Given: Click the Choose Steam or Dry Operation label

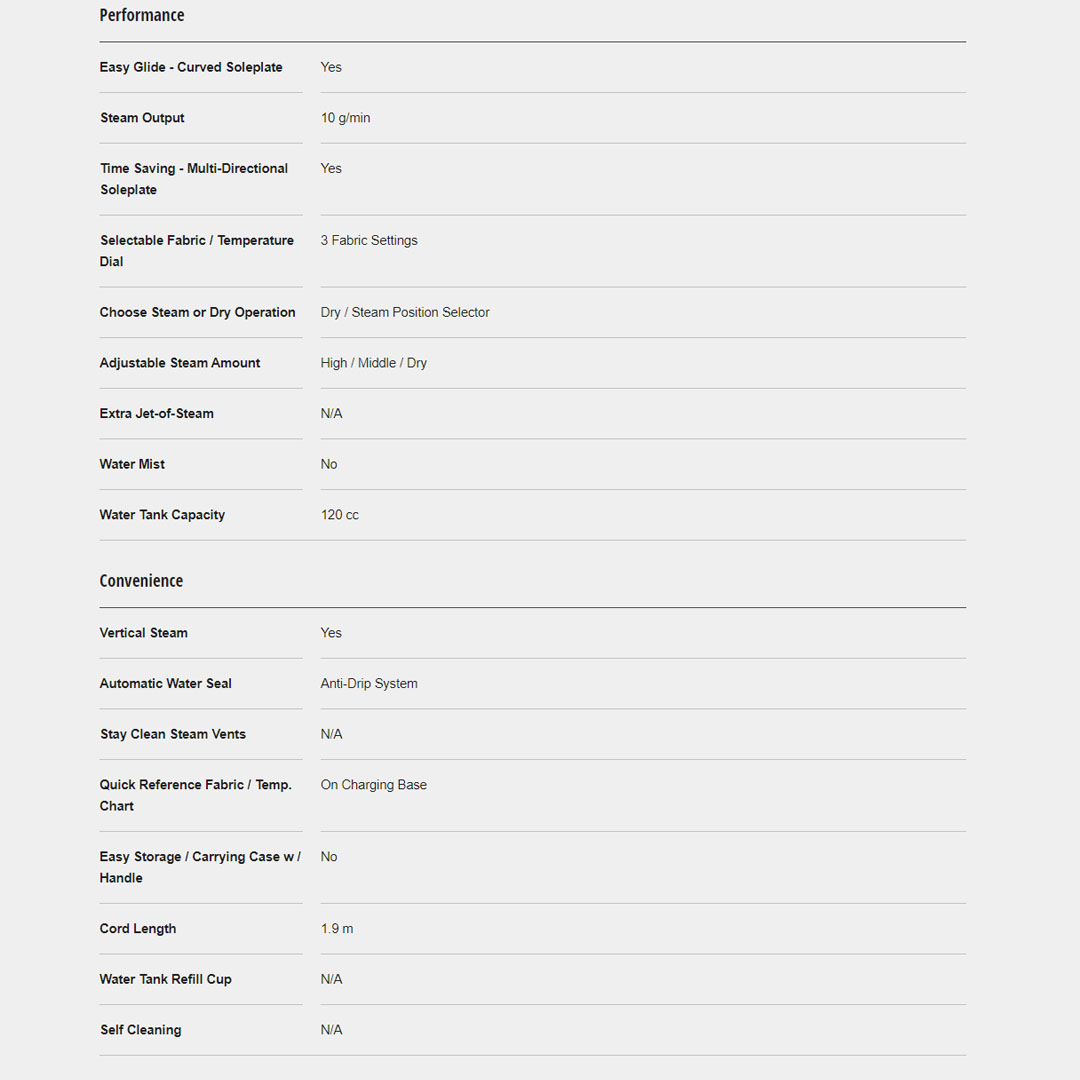Looking at the screenshot, I should pyautogui.click(x=197, y=312).
